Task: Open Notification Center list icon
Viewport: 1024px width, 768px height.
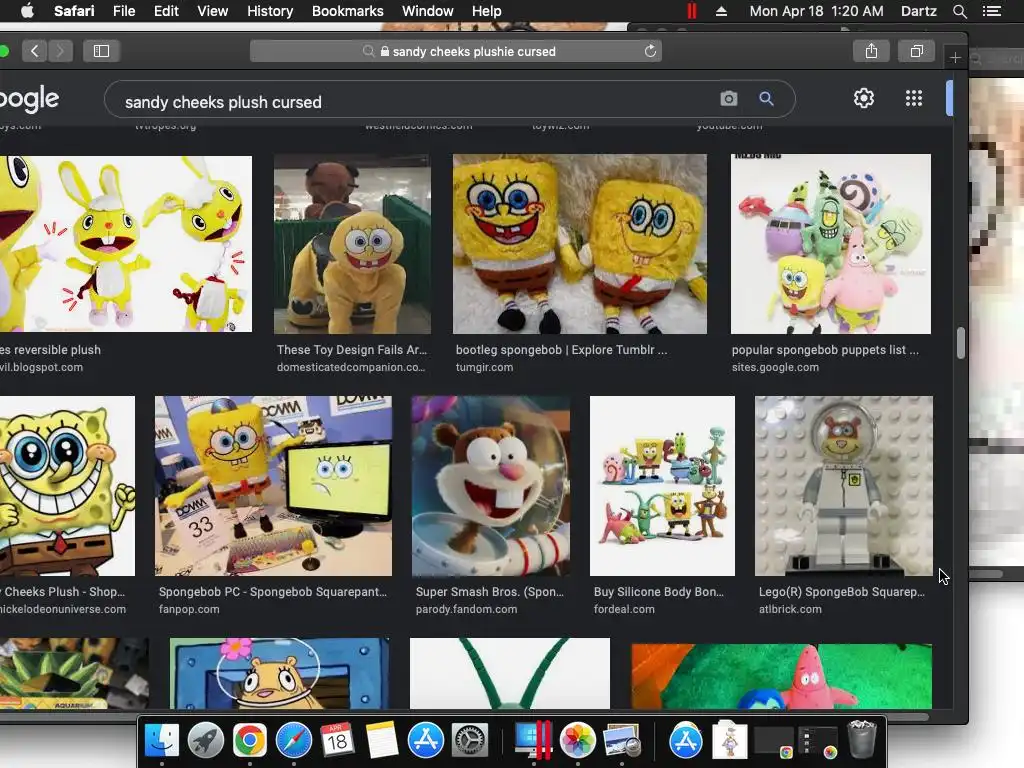Action: pyautogui.click(x=991, y=11)
